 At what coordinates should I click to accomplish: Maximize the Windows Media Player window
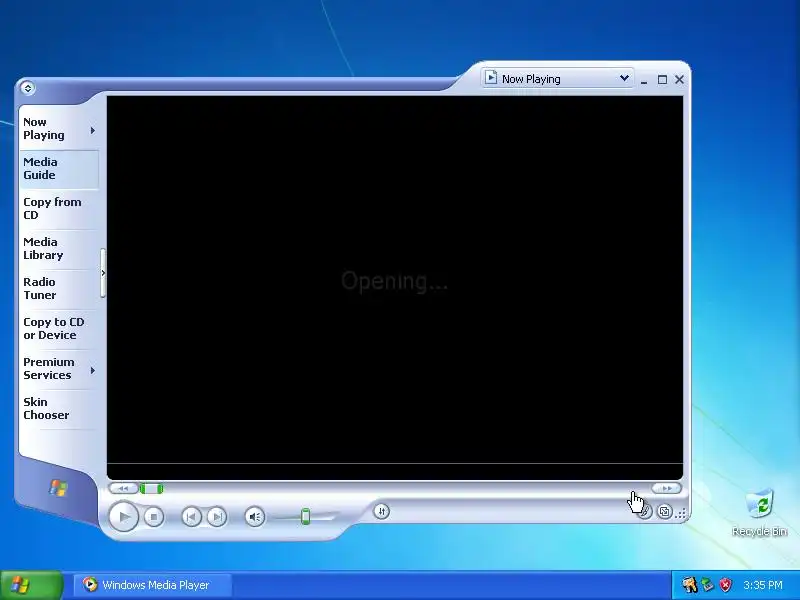tap(662, 80)
